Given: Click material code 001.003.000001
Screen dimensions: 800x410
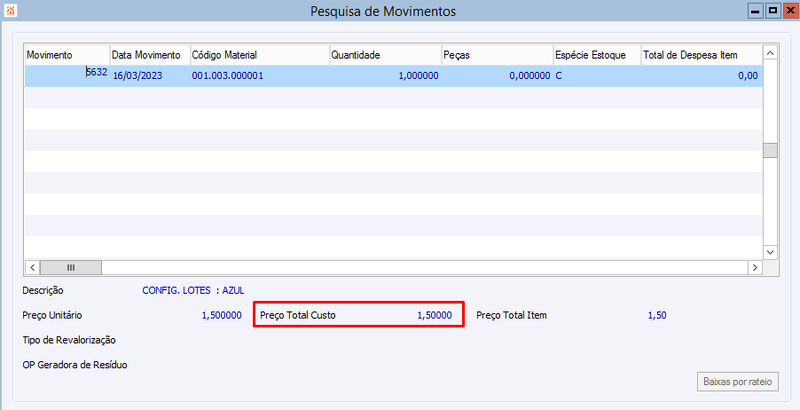Looking at the screenshot, I should tap(228, 75).
